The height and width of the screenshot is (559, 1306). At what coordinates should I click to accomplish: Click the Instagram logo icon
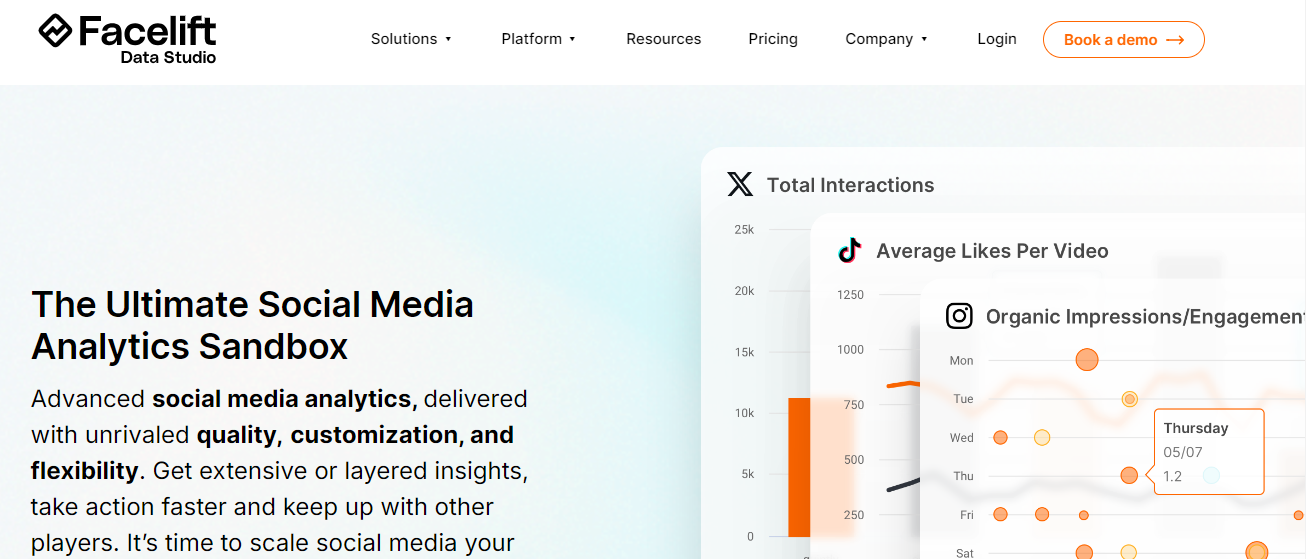point(959,316)
